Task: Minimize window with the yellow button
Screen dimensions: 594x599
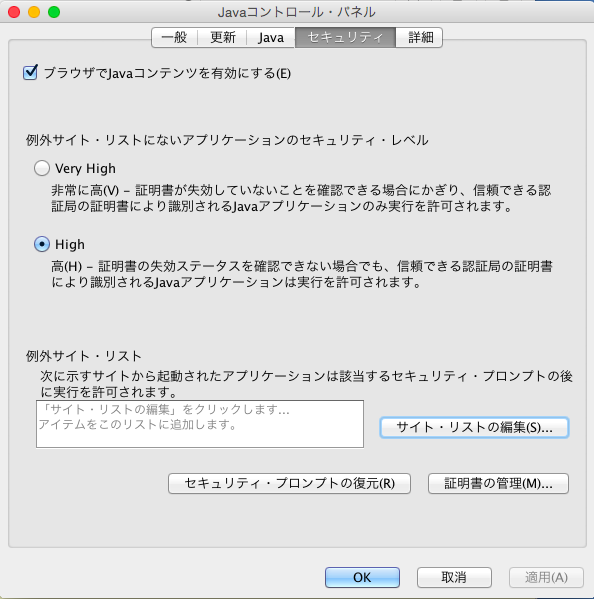Action: pyautogui.click(x=34, y=12)
